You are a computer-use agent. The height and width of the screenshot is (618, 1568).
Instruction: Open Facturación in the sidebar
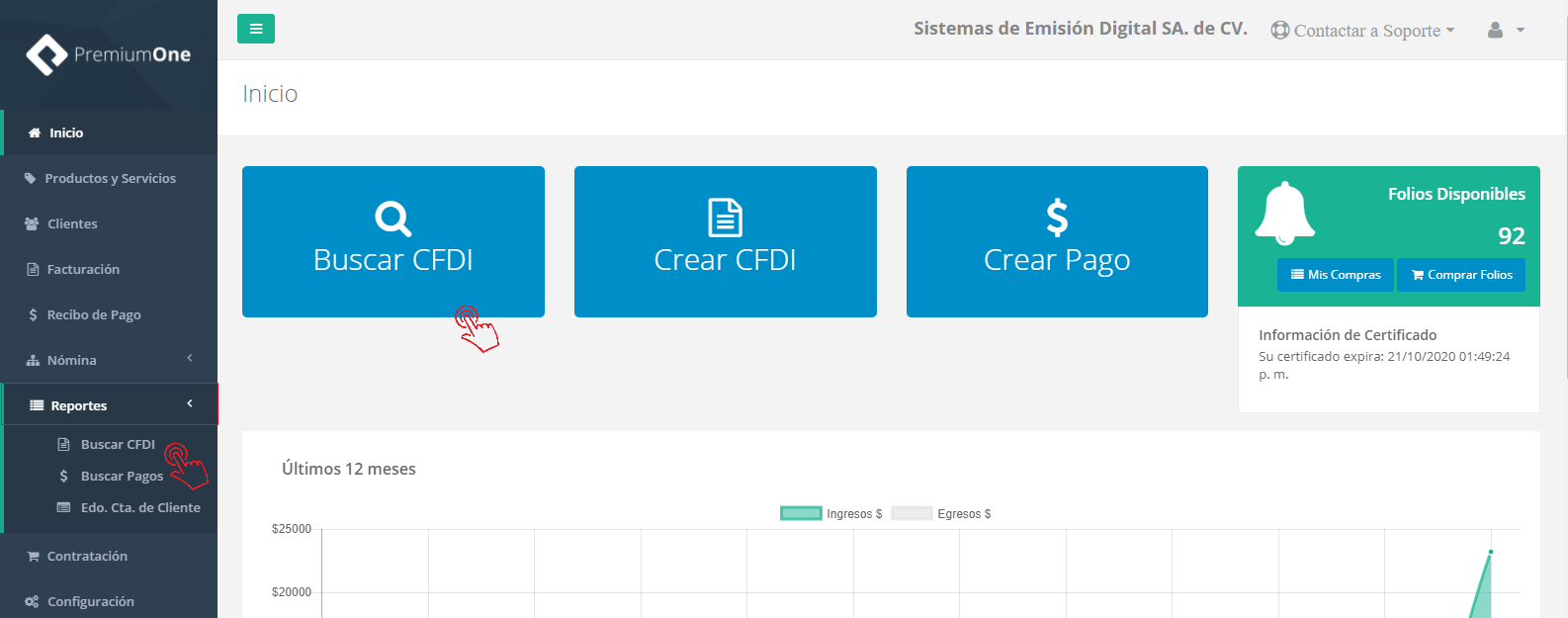(109, 269)
